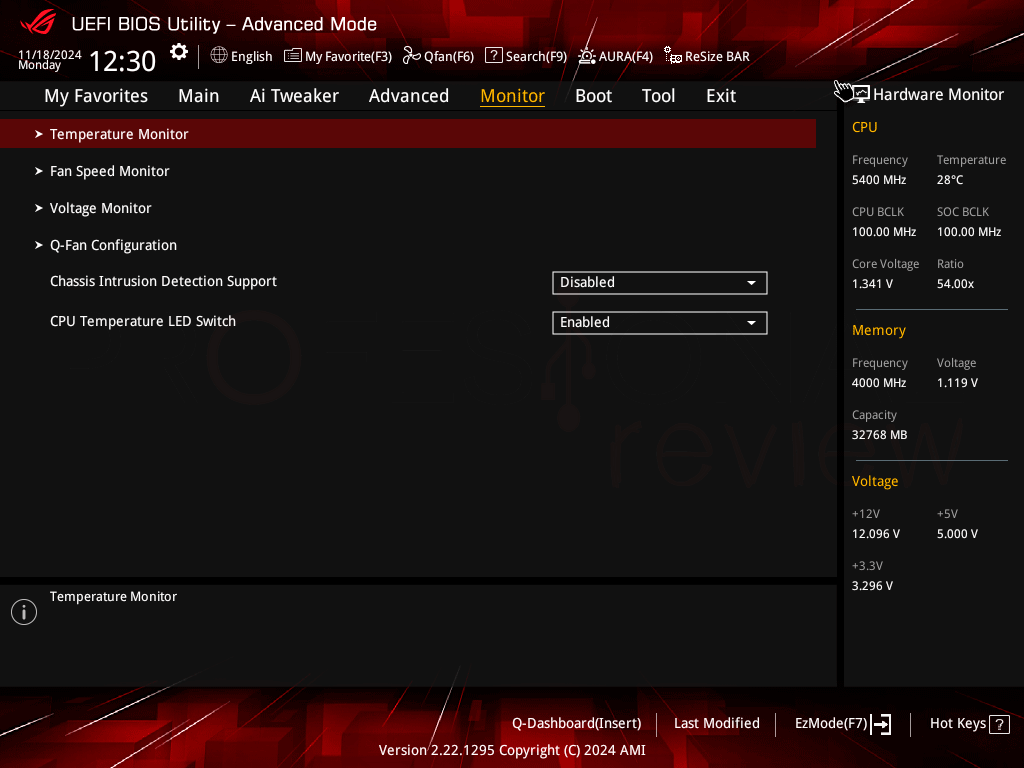
Task: Select the Chassis Intrusion Detection Support label
Action: pos(163,281)
